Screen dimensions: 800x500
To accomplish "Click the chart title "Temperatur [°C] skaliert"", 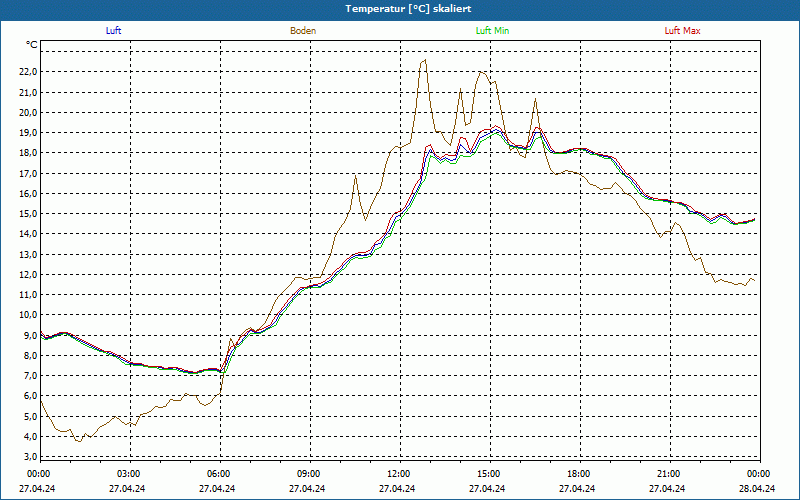I will click(x=400, y=9).
